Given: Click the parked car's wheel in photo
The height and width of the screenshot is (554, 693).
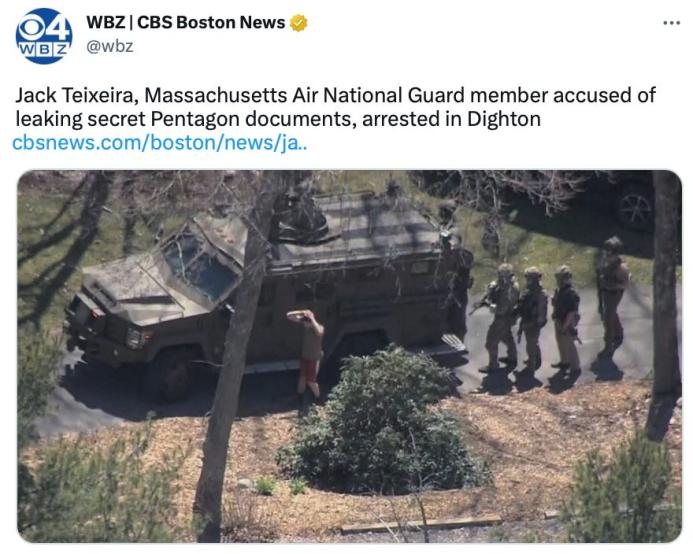Looking at the screenshot, I should (x=635, y=210).
